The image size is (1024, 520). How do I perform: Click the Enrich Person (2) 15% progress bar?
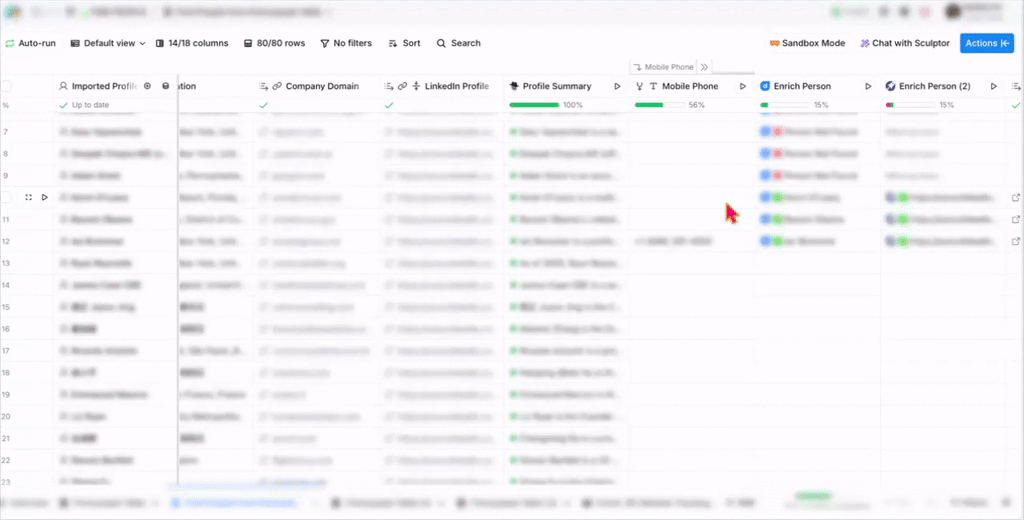point(910,105)
